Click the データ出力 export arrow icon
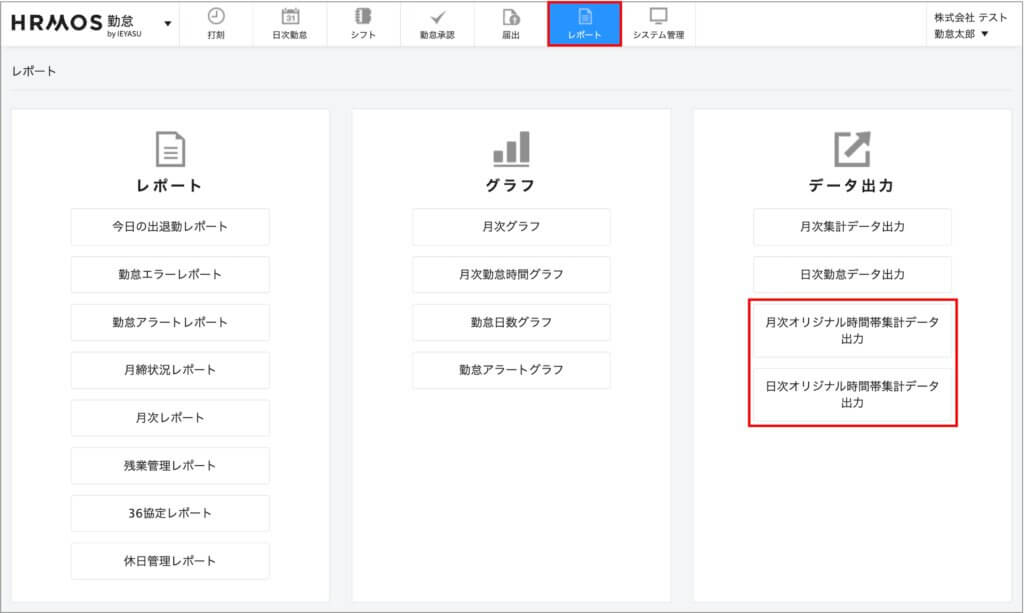 [x=852, y=149]
